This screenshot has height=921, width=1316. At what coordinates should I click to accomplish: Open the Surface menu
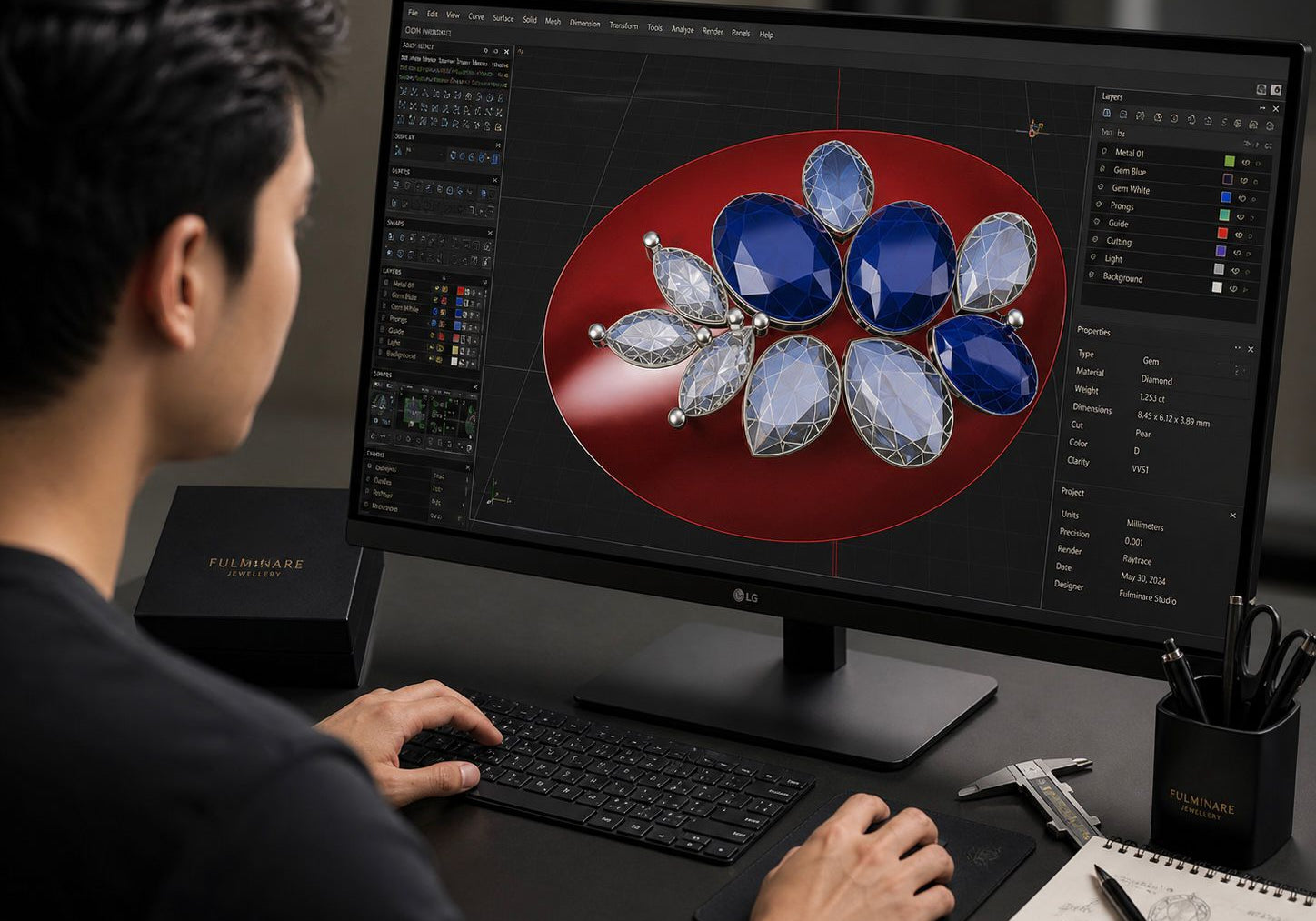(x=503, y=18)
